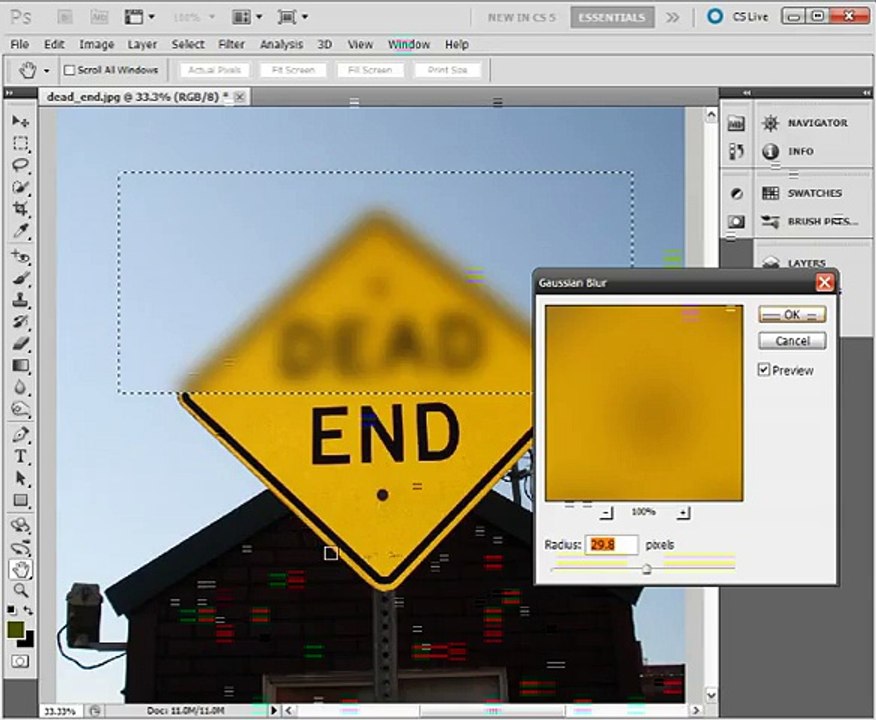The image size is (876, 720).
Task: Select the Essentials workspace button
Action: [x=612, y=17]
